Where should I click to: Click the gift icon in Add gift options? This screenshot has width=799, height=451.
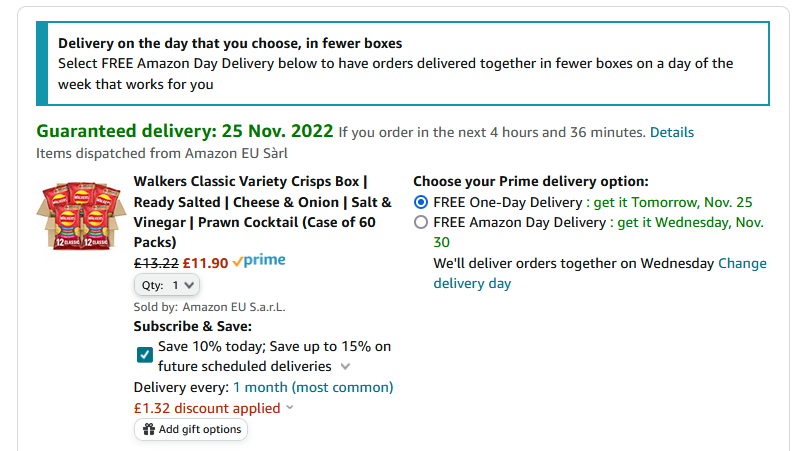(149, 429)
